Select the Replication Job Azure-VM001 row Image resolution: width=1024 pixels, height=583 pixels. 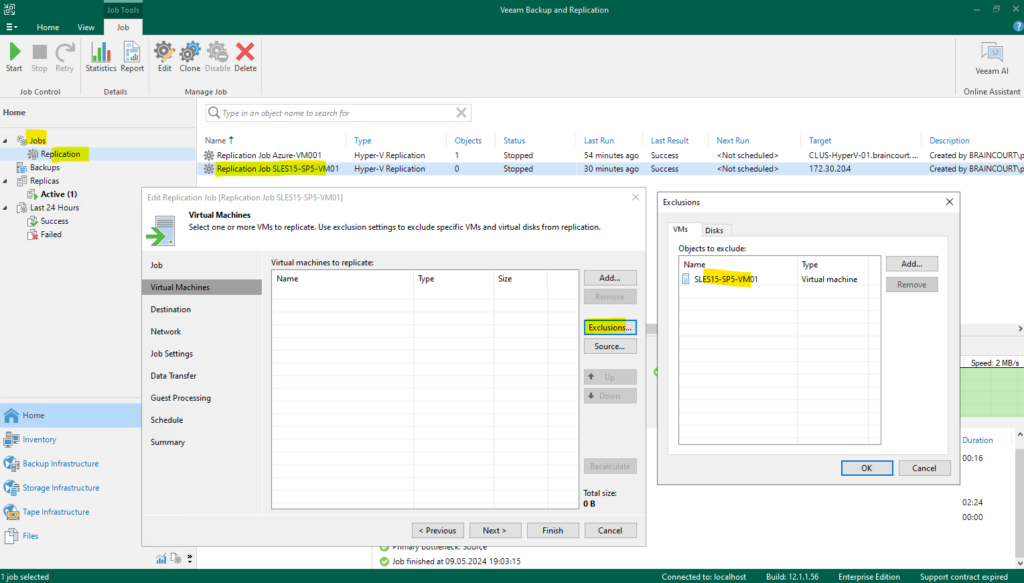[609, 155]
